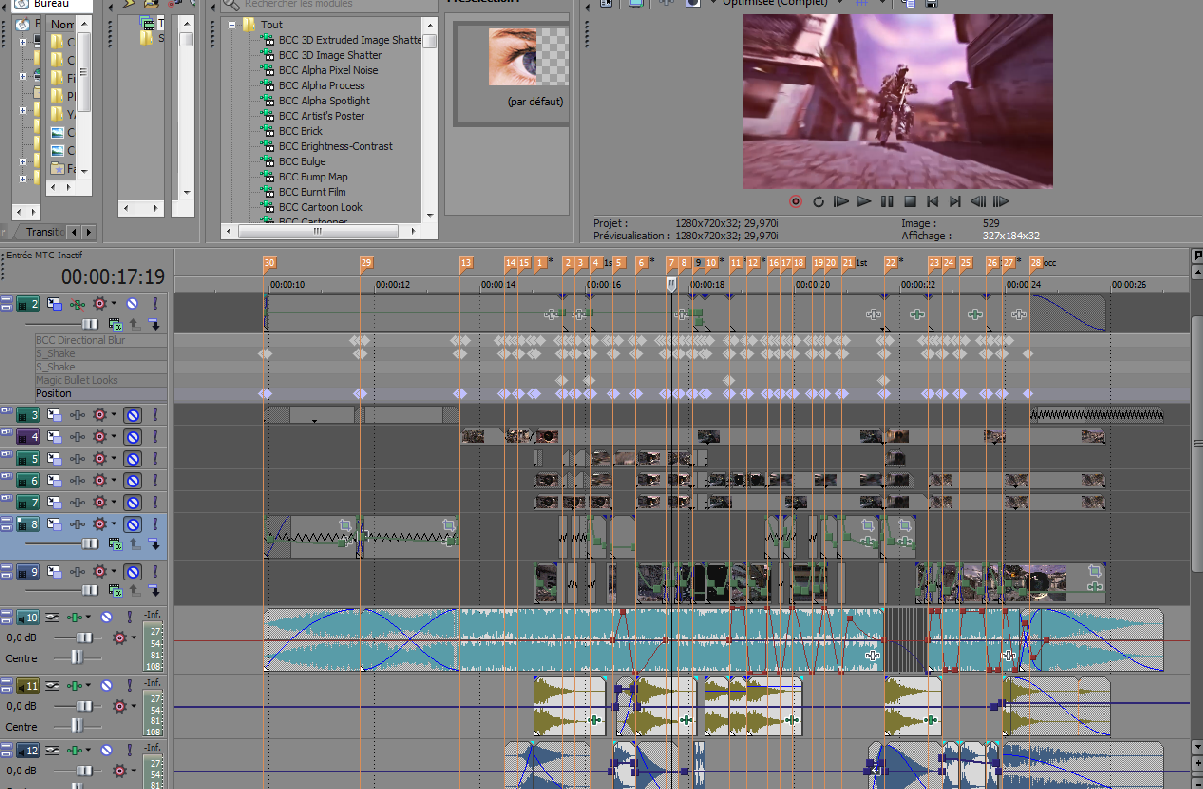Open the track FX gear on track 2
Viewport: 1203px width, 789px height.
coord(100,303)
